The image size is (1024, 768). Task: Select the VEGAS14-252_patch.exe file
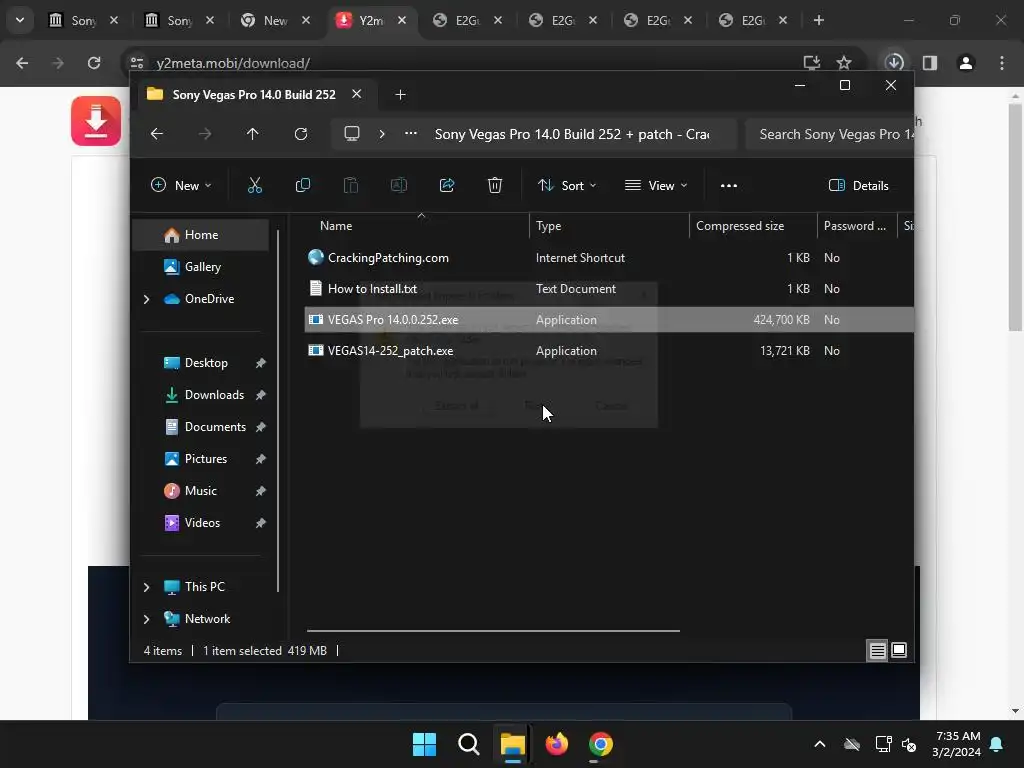click(390, 351)
